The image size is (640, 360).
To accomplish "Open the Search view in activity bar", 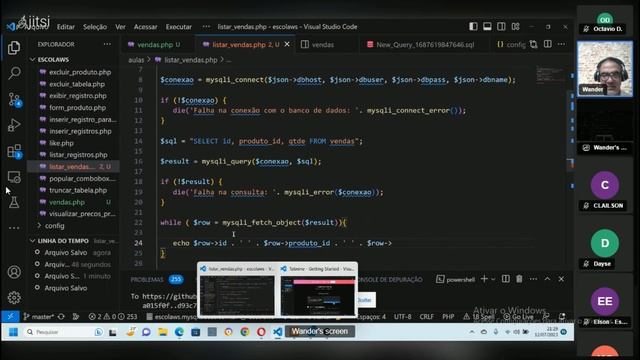I will pyautogui.click(x=14, y=73).
